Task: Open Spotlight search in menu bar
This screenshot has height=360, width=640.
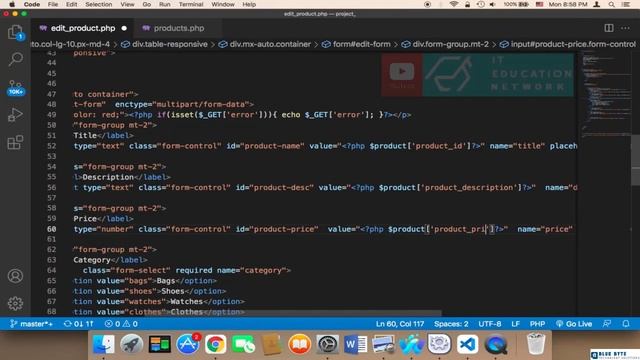Action: 611,4
